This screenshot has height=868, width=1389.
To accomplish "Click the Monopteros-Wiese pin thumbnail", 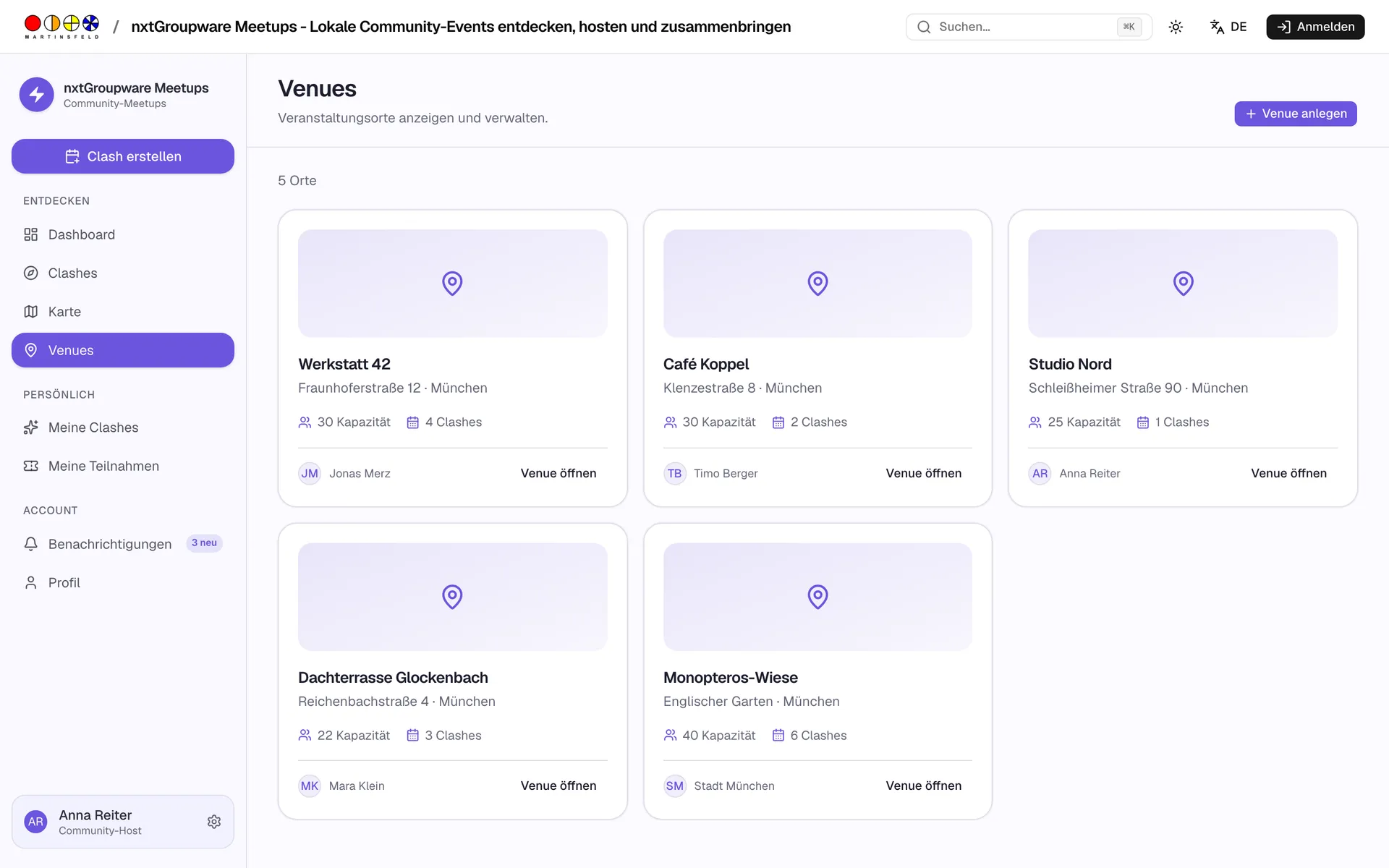I will click(x=817, y=597).
